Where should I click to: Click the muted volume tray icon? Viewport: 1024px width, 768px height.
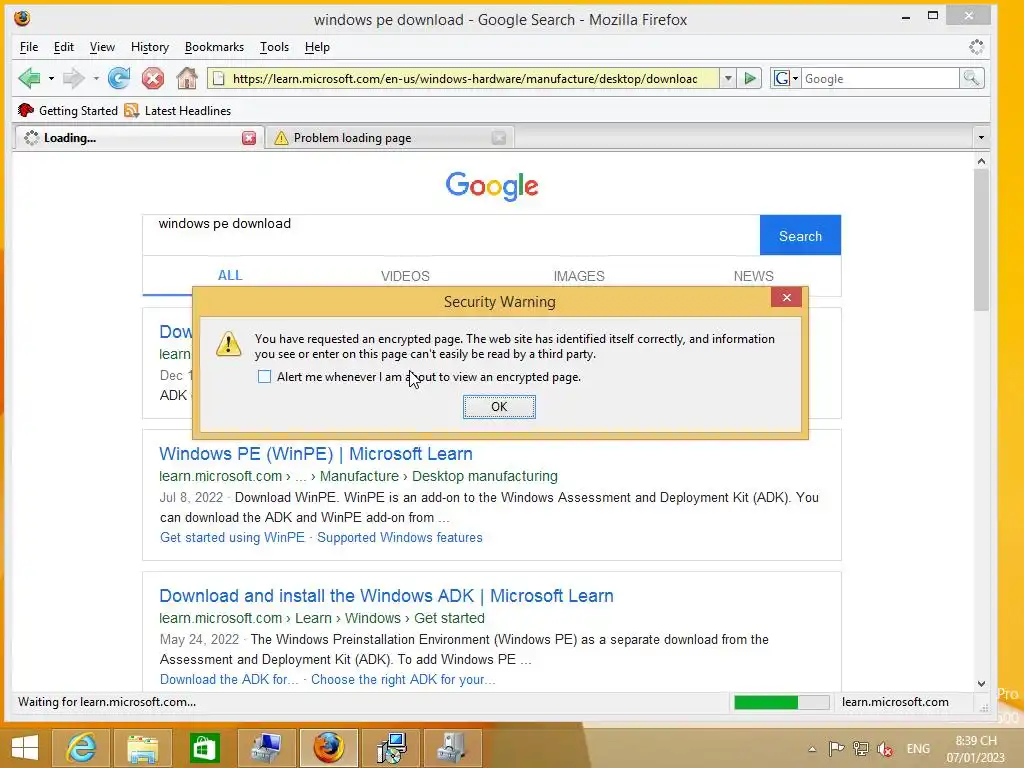[x=886, y=749]
